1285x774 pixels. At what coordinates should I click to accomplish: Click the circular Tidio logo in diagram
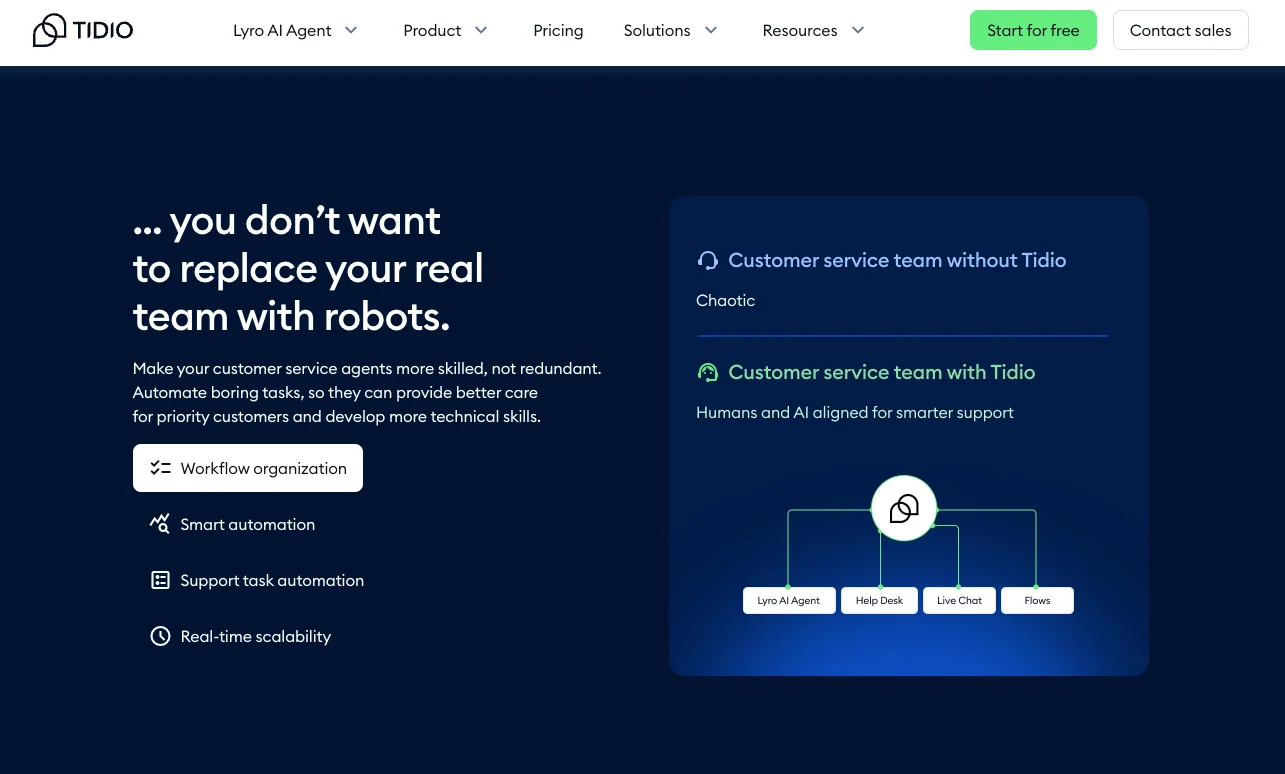[904, 508]
